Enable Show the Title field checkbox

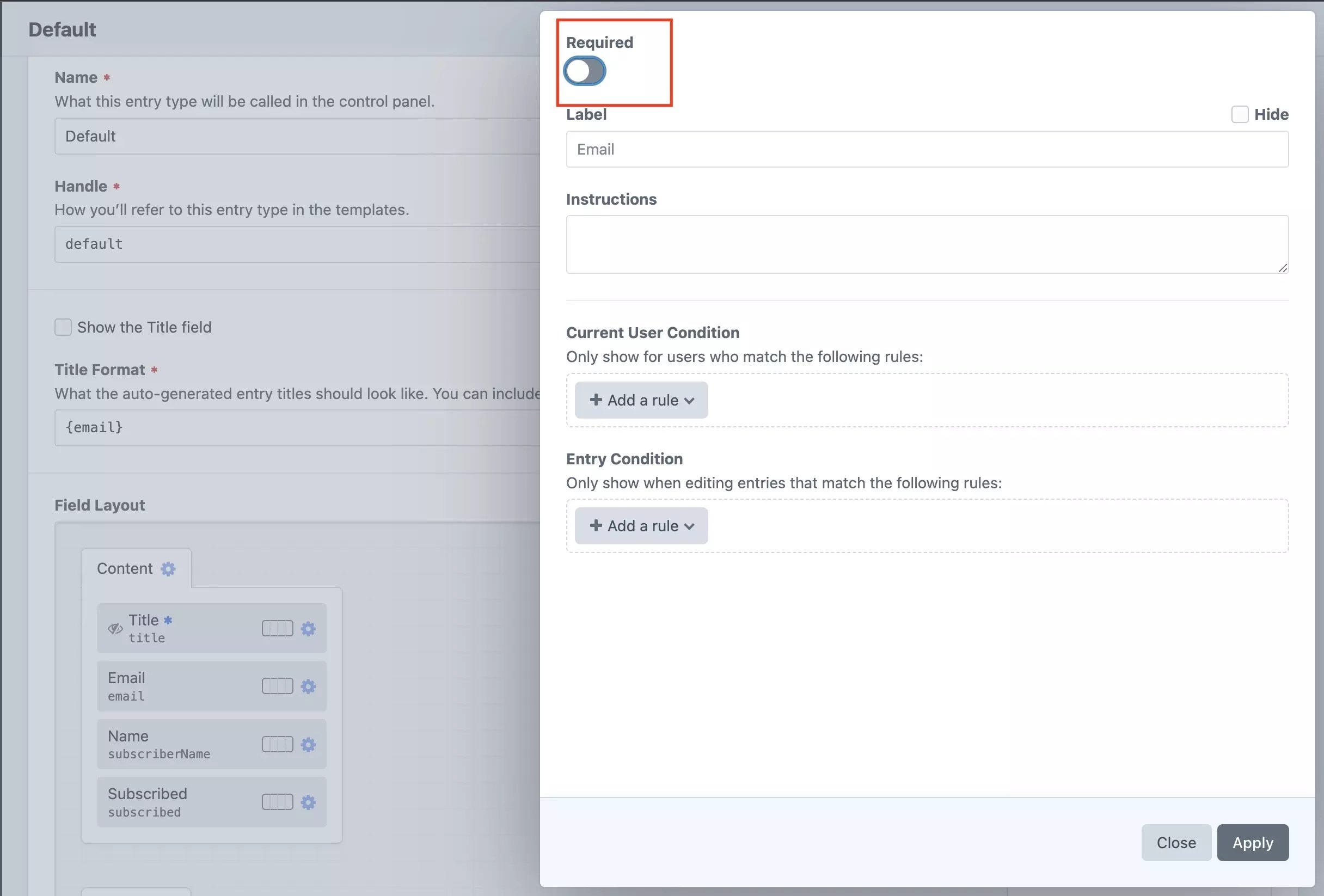pos(63,327)
